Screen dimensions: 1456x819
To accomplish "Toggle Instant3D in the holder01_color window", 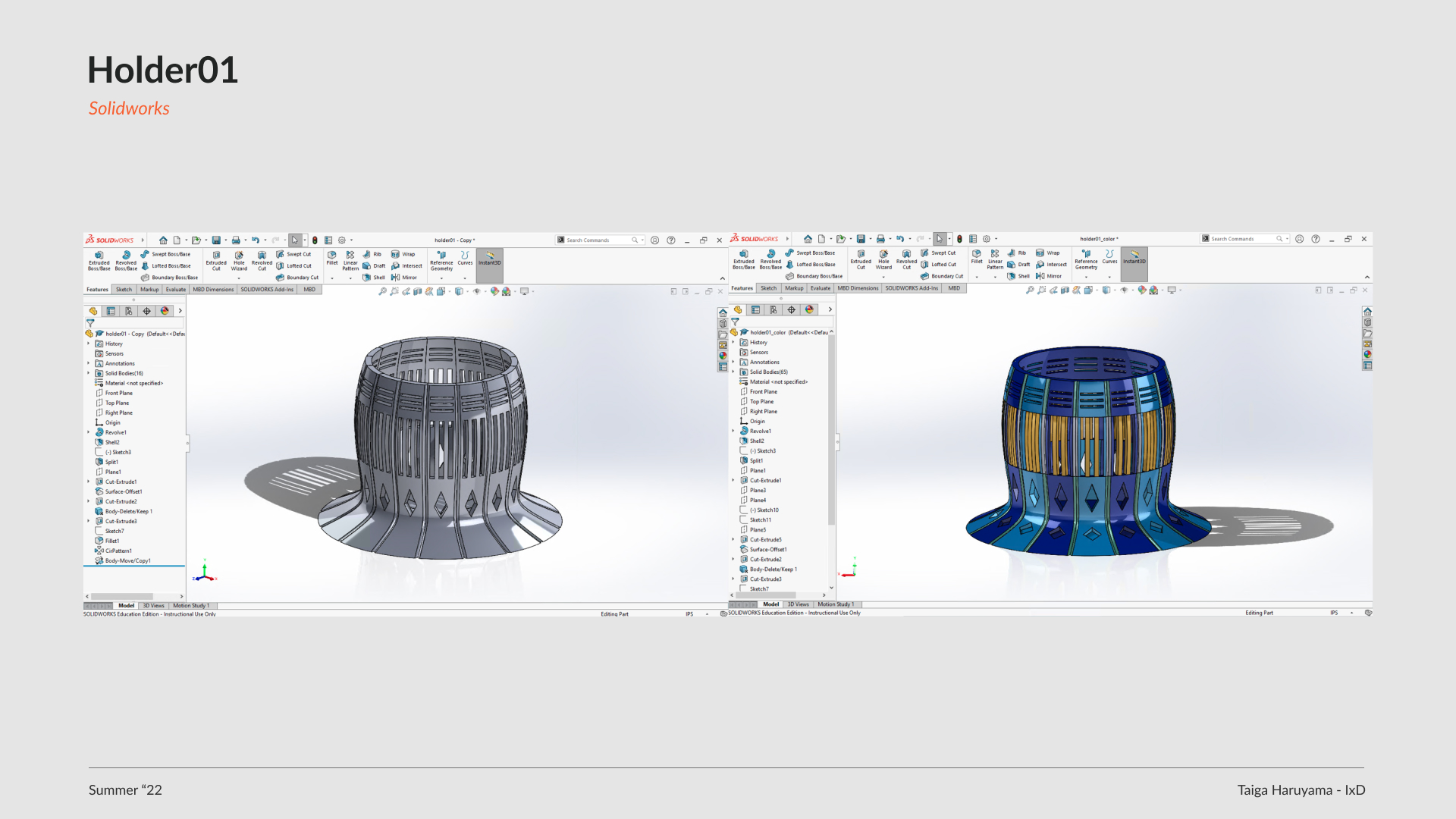I will [x=1134, y=257].
